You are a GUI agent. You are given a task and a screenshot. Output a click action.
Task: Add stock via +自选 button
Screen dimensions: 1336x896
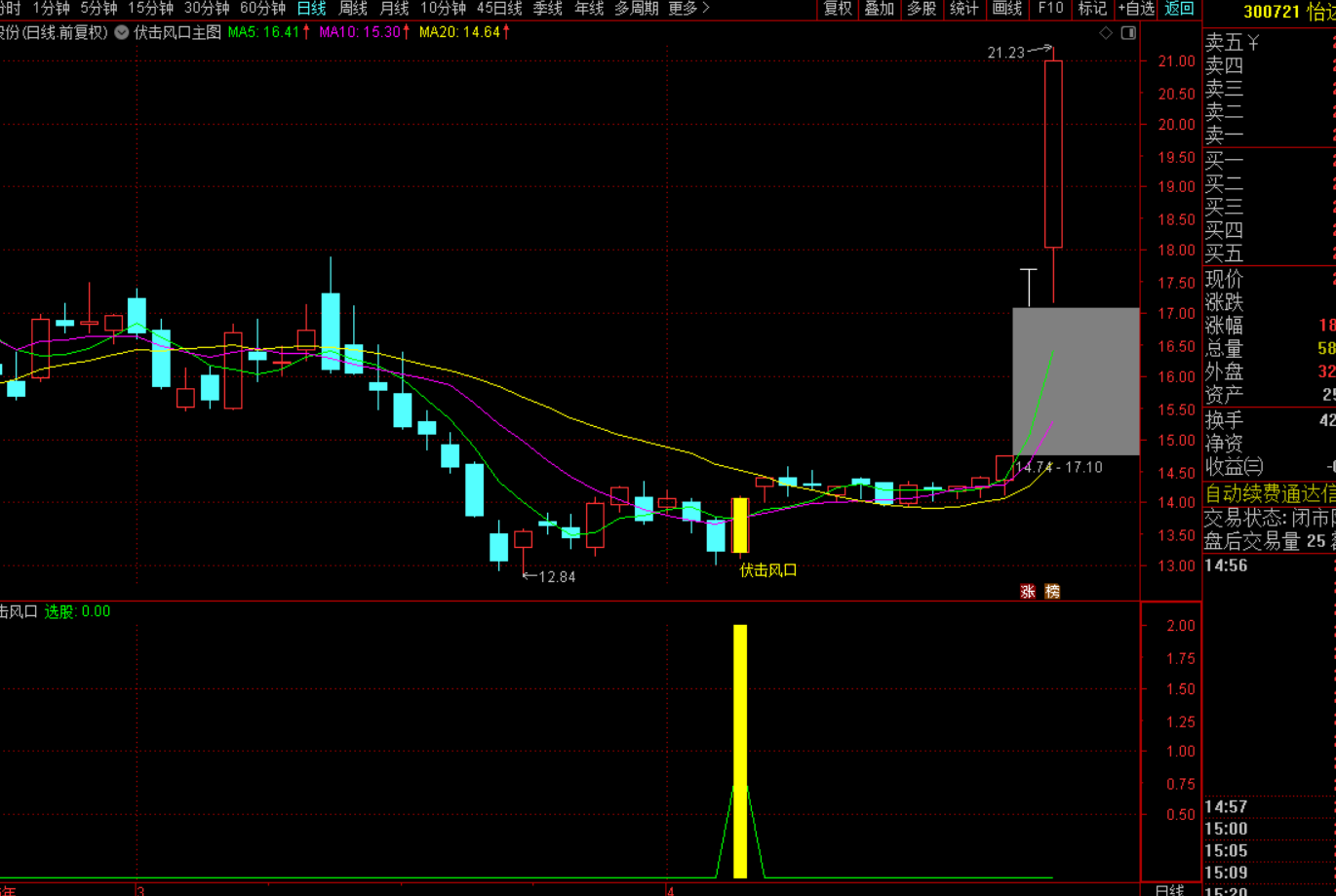[1136, 9]
